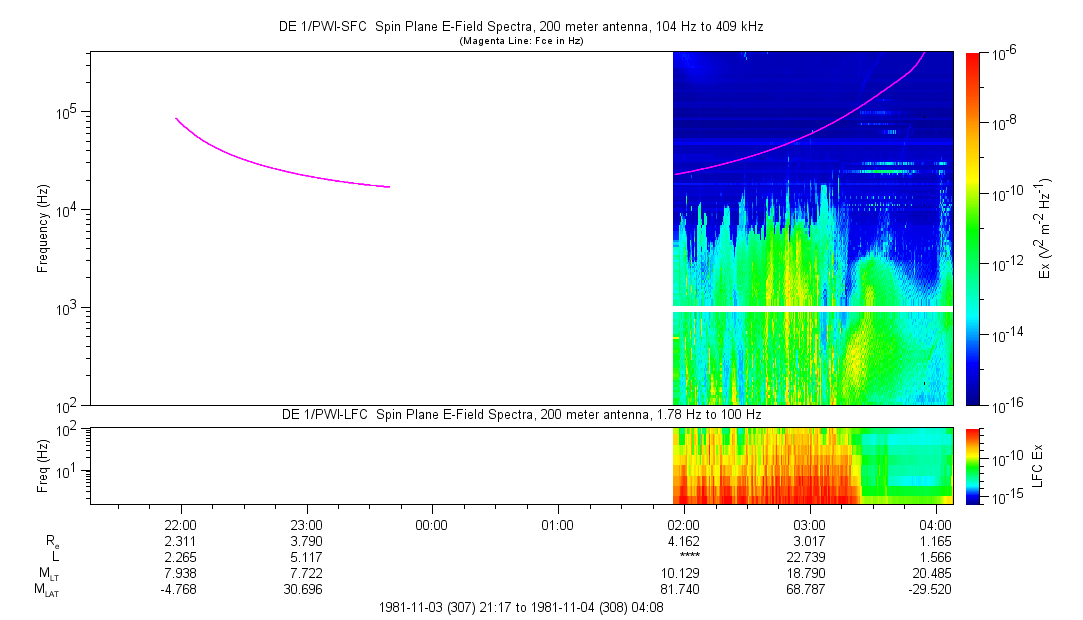
Task: Click the Freq (Hz) label of lower panel
Action: (43, 465)
